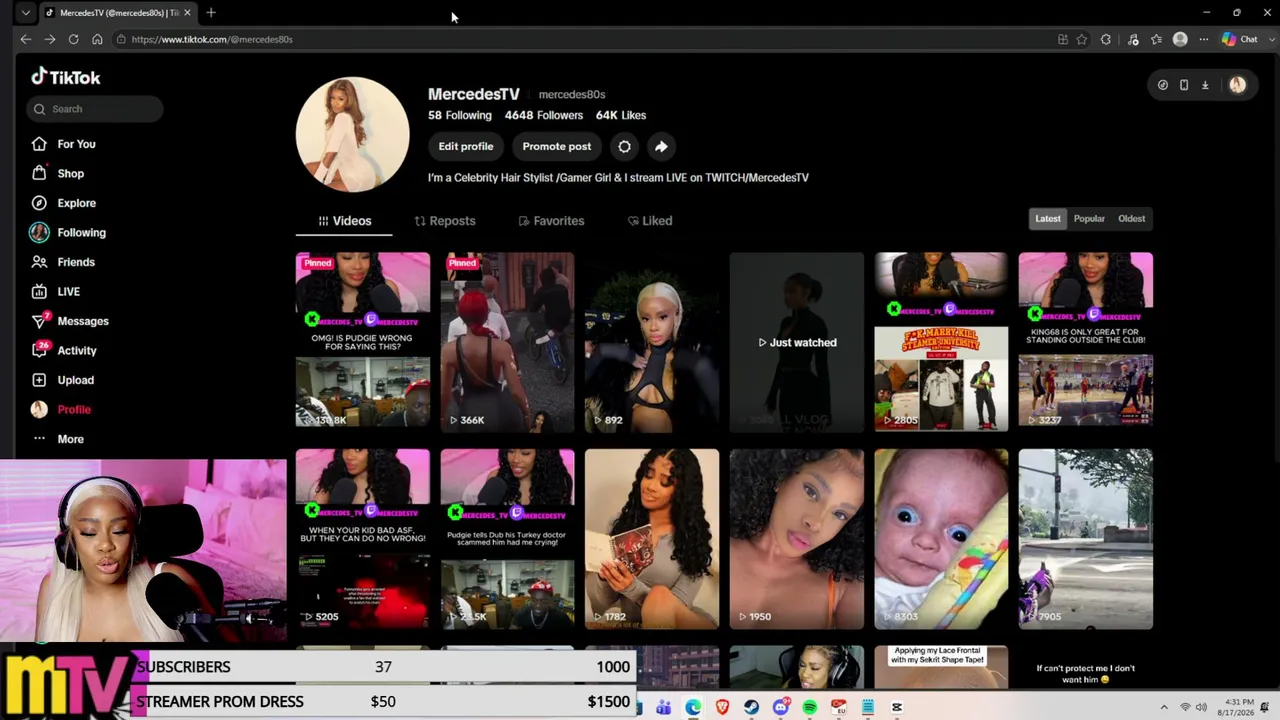This screenshot has height=720, width=1280.
Task: Click the TikTok search field
Action: (x=95, y=109)
